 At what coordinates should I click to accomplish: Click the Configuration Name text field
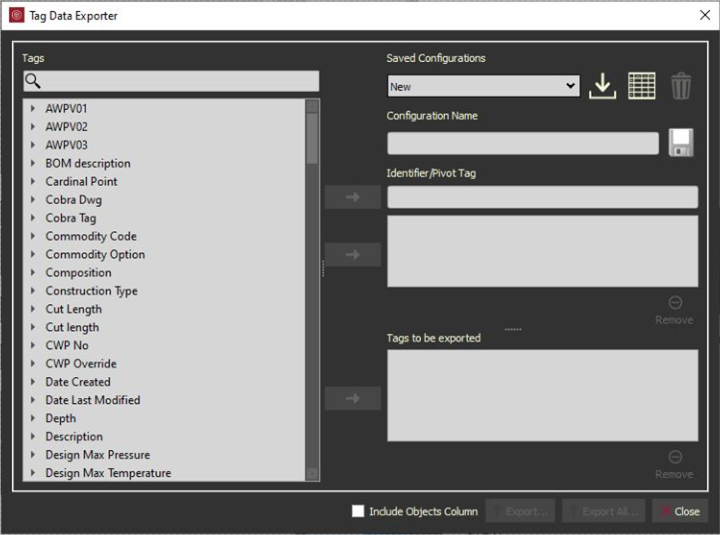523,143
